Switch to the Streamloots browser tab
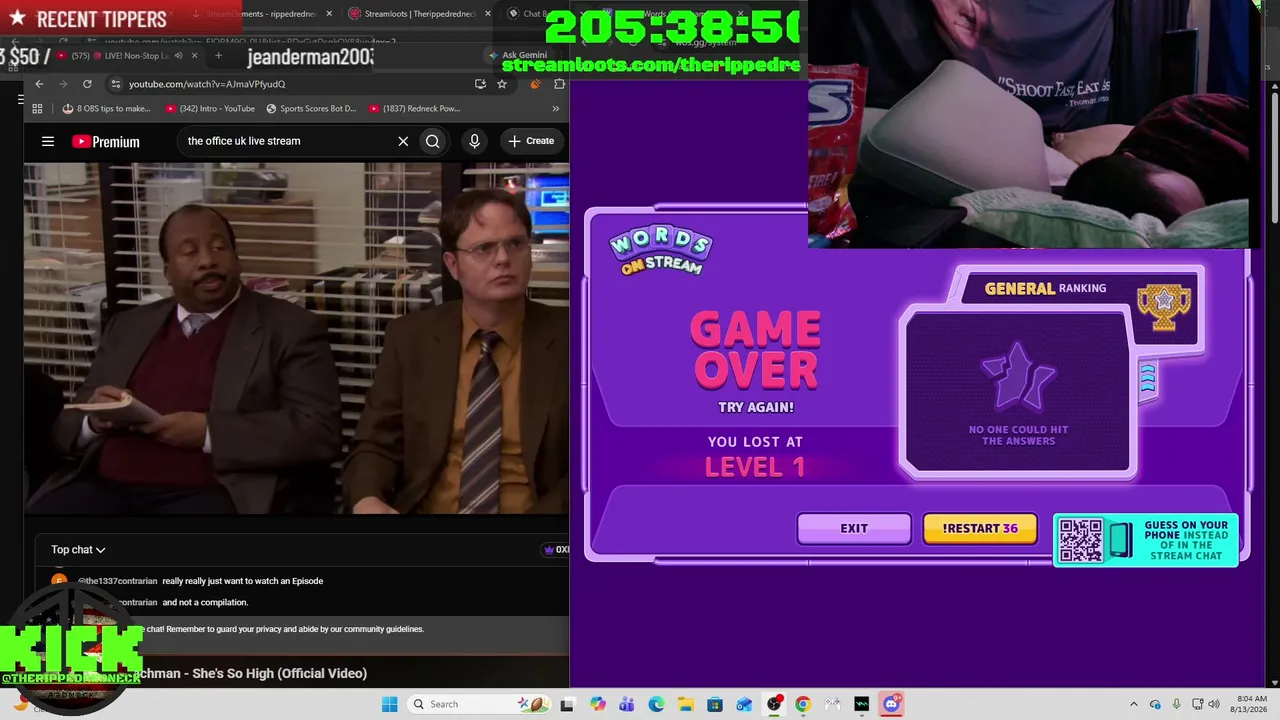The image size is (1280, 720). point(420,14)
